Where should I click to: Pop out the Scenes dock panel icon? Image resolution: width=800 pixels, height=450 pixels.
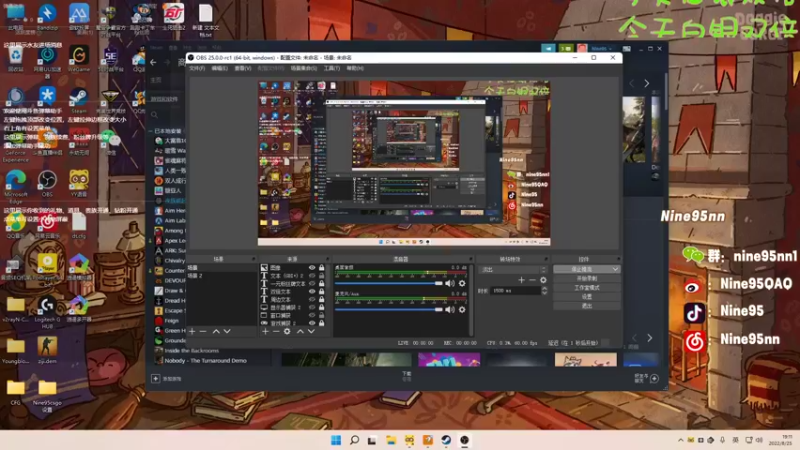tap(253, 259)
